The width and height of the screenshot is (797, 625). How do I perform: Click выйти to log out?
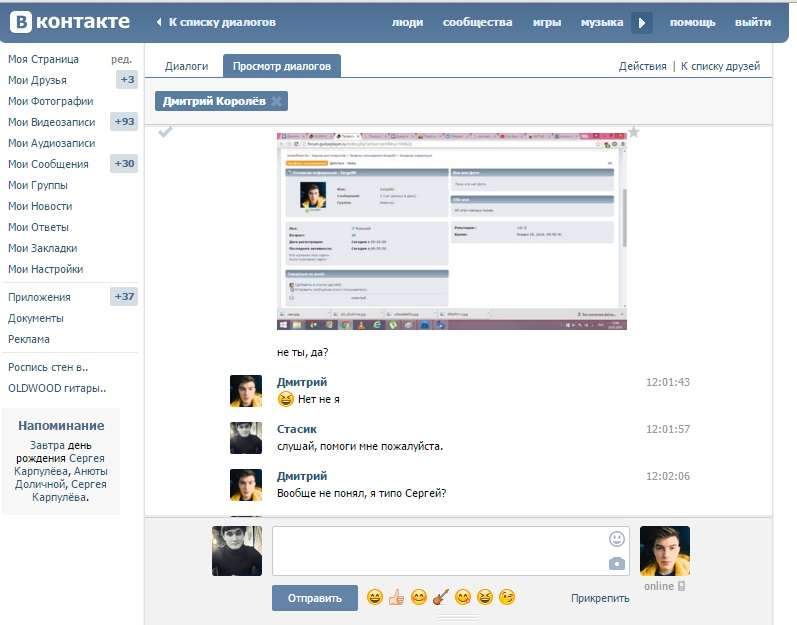pos(753,22)
